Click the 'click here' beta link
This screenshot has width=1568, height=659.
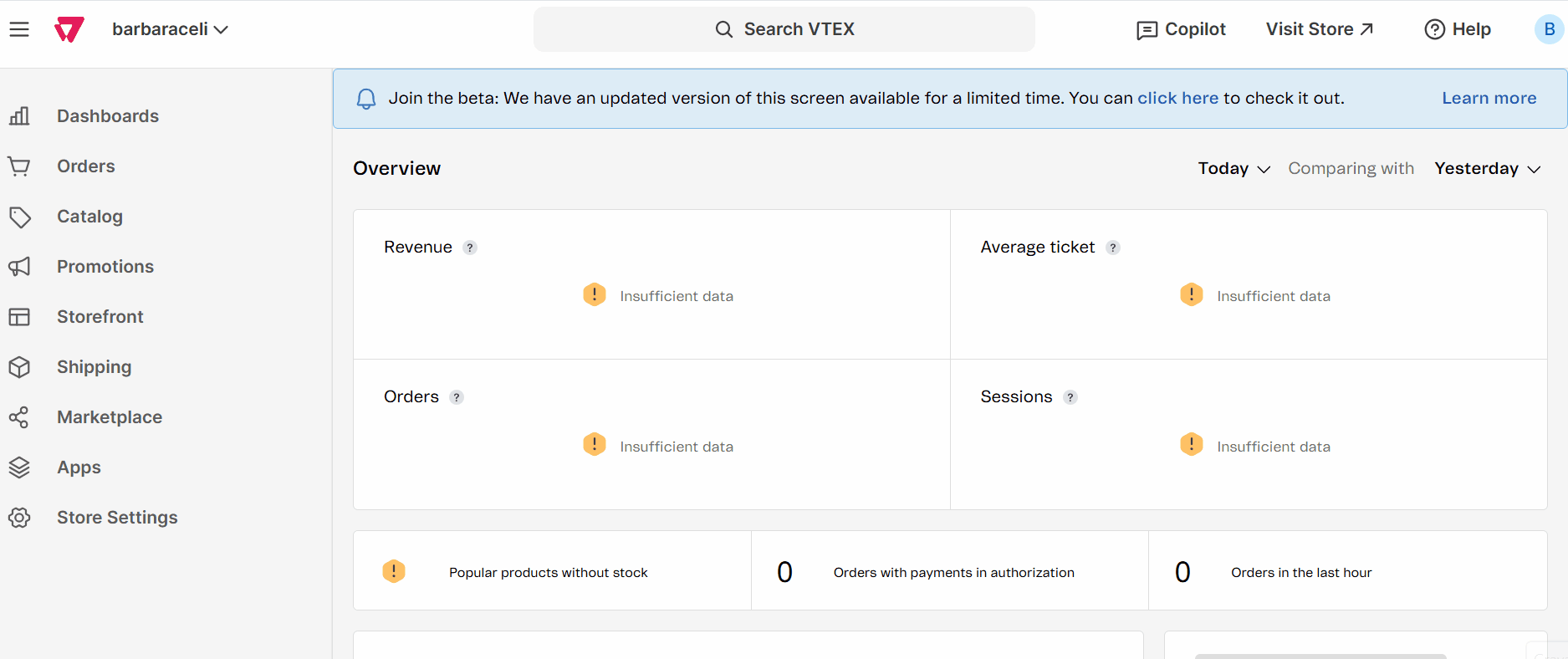[1177, 99]
